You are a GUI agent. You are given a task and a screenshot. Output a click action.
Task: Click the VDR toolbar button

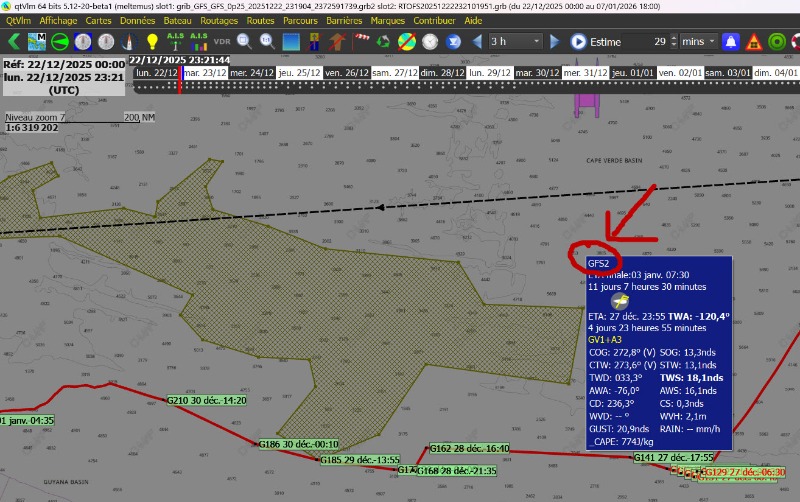pyautogui.click(x=221, y=42)
